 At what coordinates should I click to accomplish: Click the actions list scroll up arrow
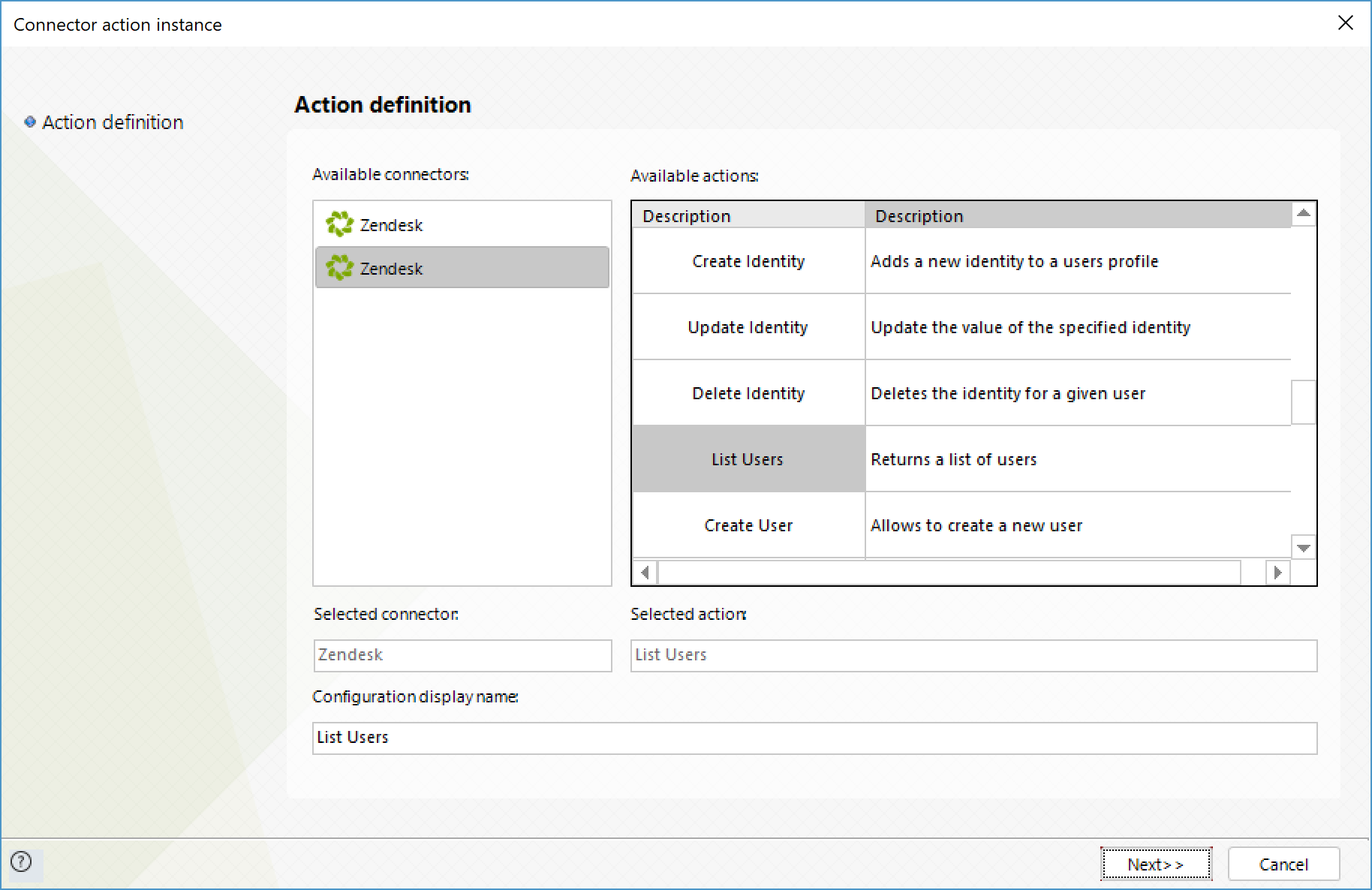tap(1304, 214)
